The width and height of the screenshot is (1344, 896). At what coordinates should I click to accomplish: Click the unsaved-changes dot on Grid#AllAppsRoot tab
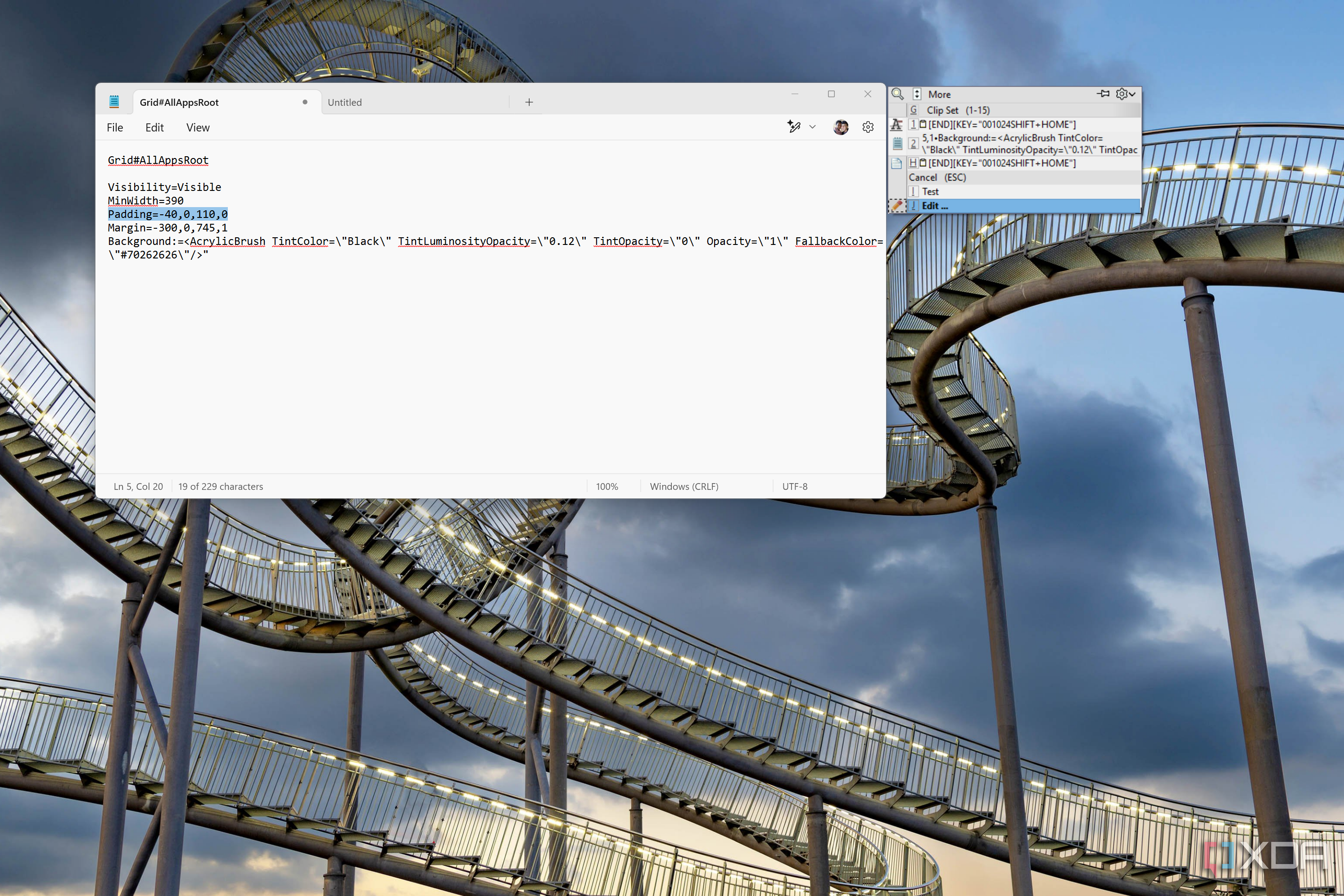305,102
